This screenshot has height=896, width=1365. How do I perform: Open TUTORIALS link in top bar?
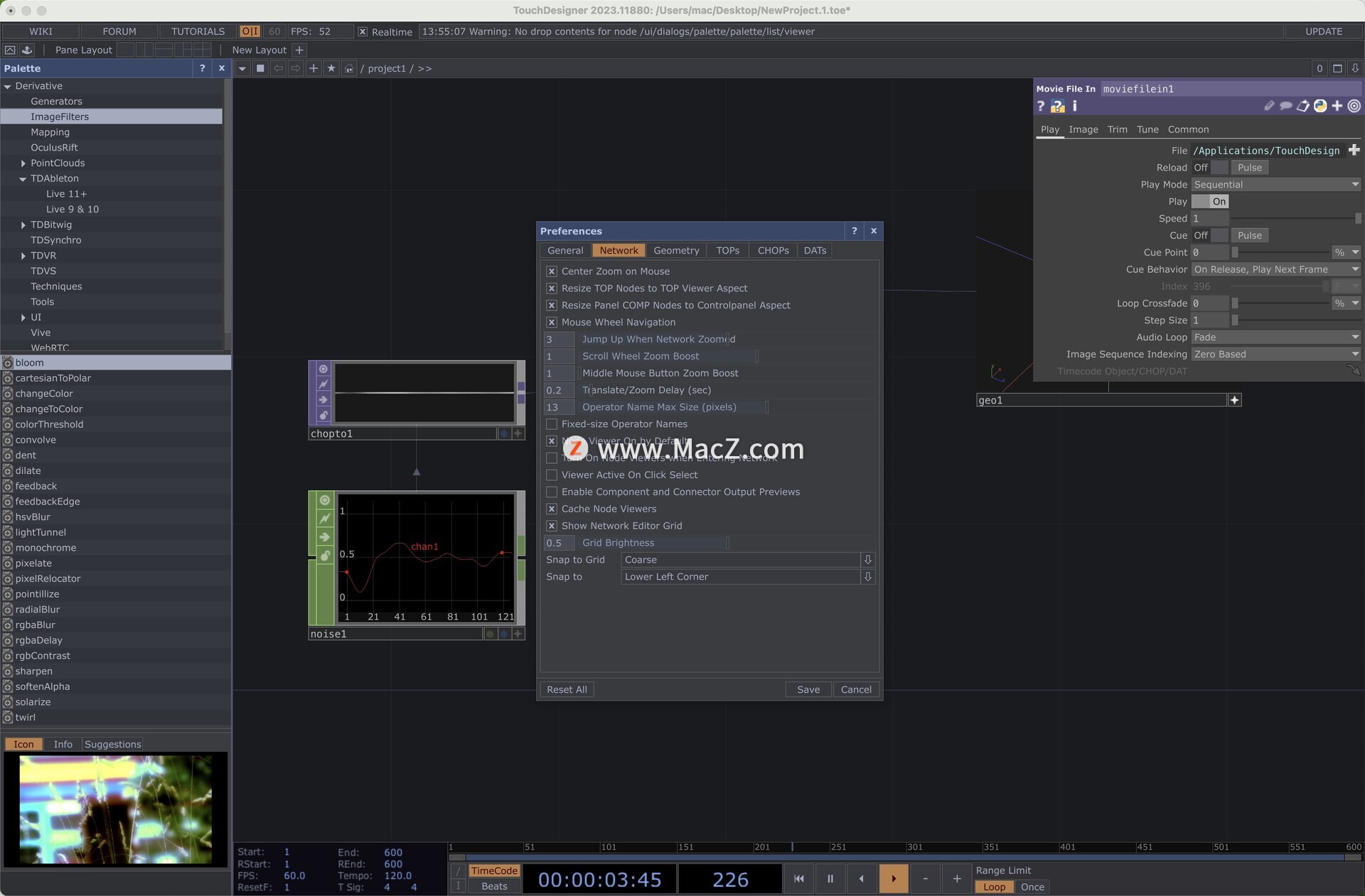click(x=198, y=31)
